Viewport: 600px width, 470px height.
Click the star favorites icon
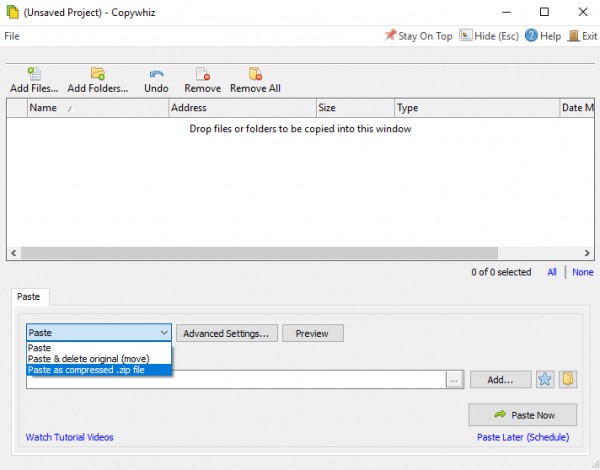pyautogui.click(x=545, y=379)
